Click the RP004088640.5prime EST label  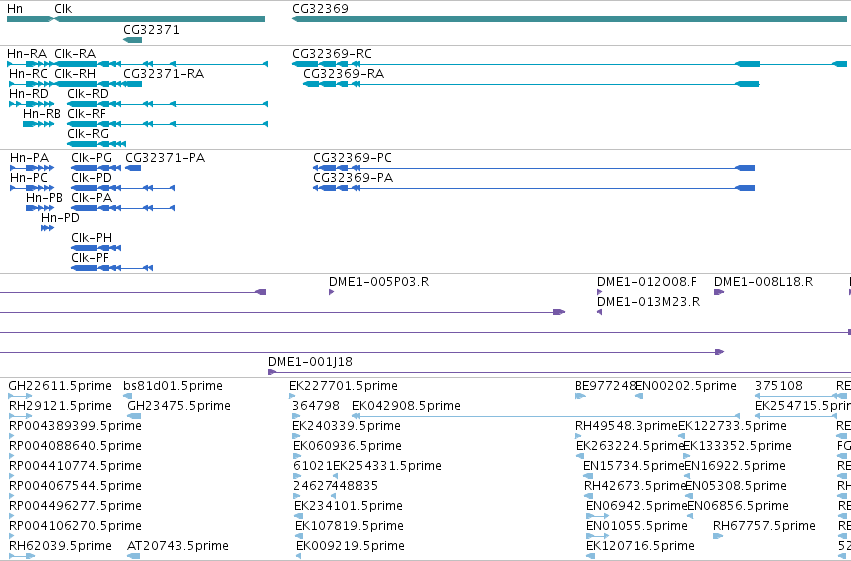point(75,447)
